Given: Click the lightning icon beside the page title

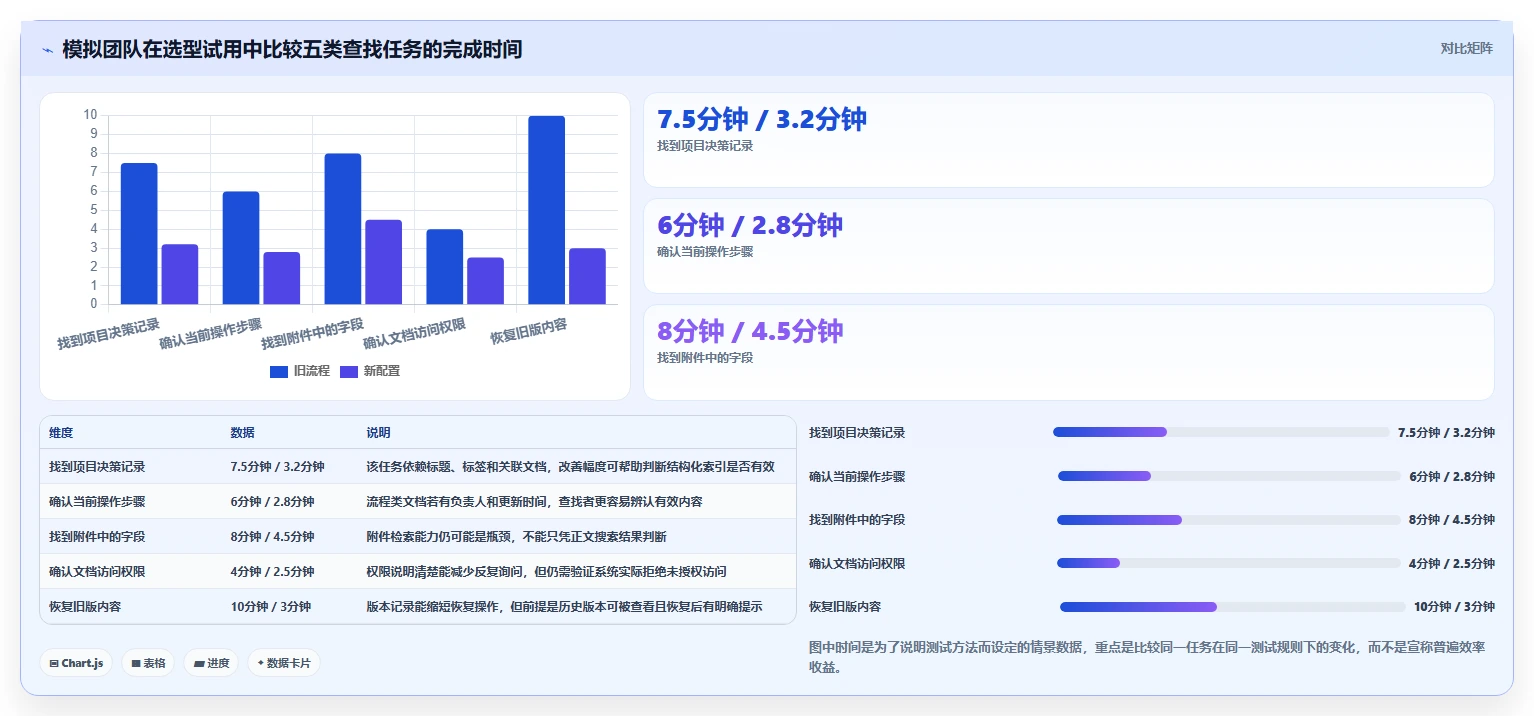Looking at the screenshot, I should point(47,50).
